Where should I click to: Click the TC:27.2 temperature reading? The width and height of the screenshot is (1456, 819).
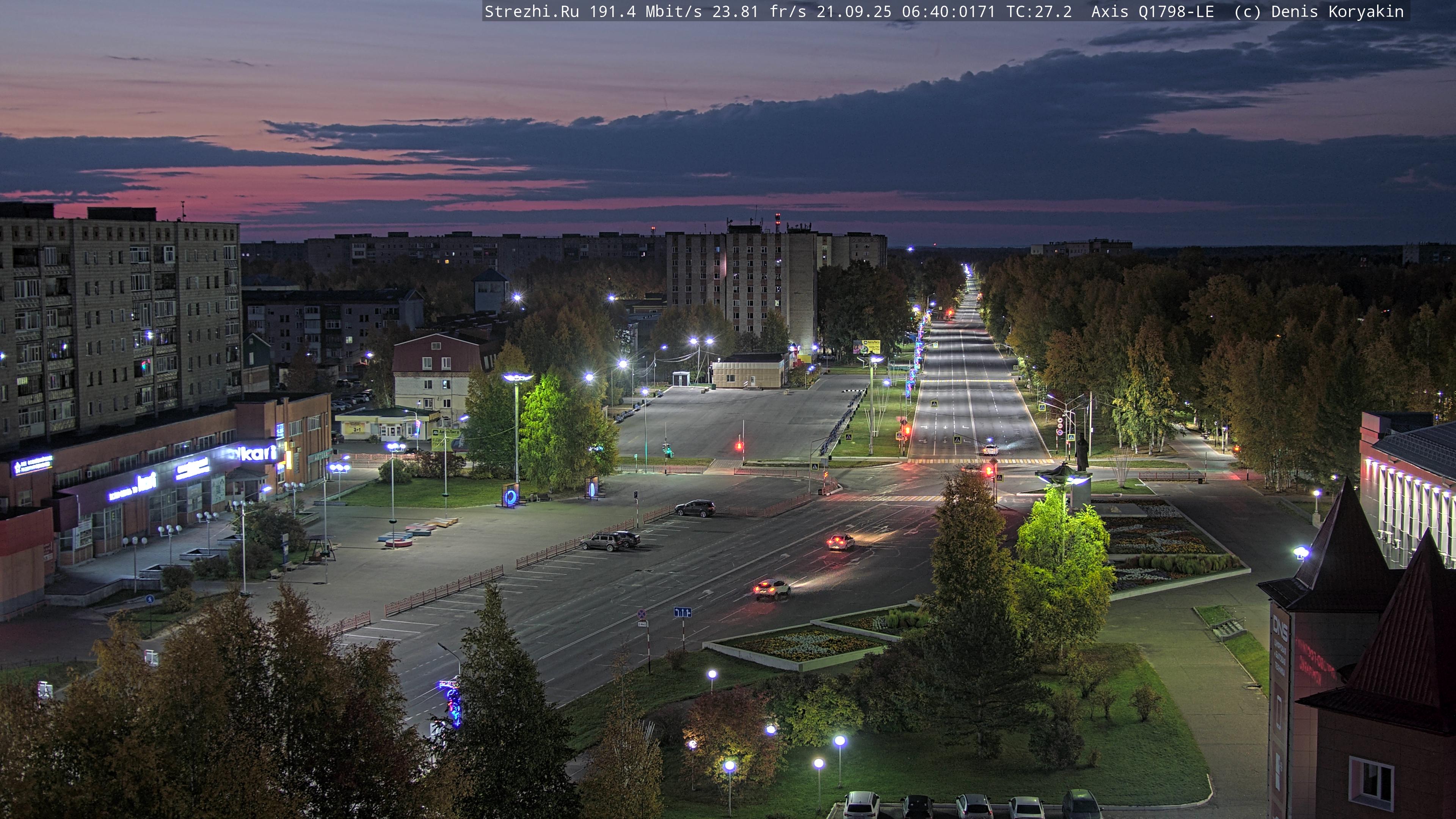(1039, 12)
